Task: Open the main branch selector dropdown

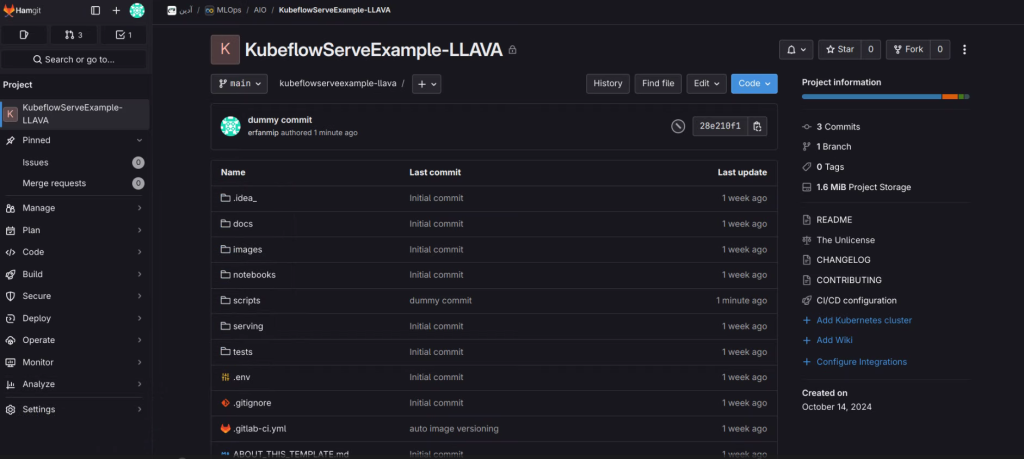Action: (x=239, y=84)
